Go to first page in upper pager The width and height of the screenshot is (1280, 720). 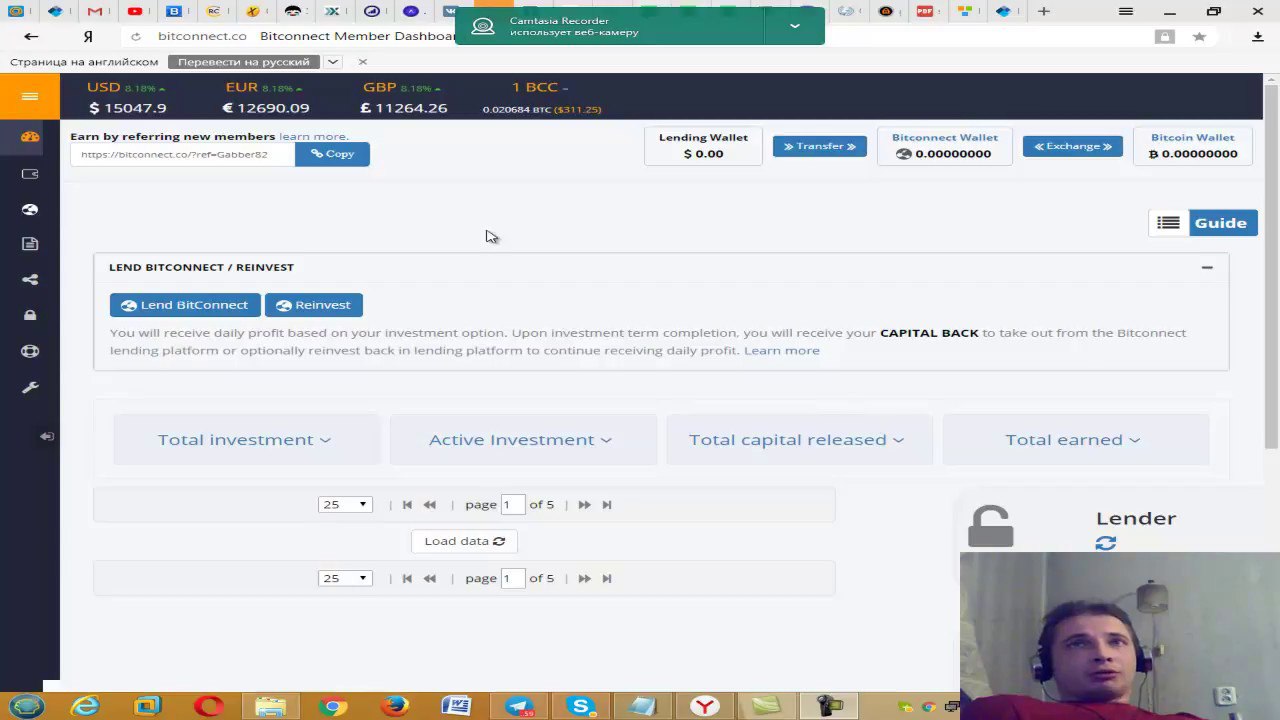(x=407, y=505)
